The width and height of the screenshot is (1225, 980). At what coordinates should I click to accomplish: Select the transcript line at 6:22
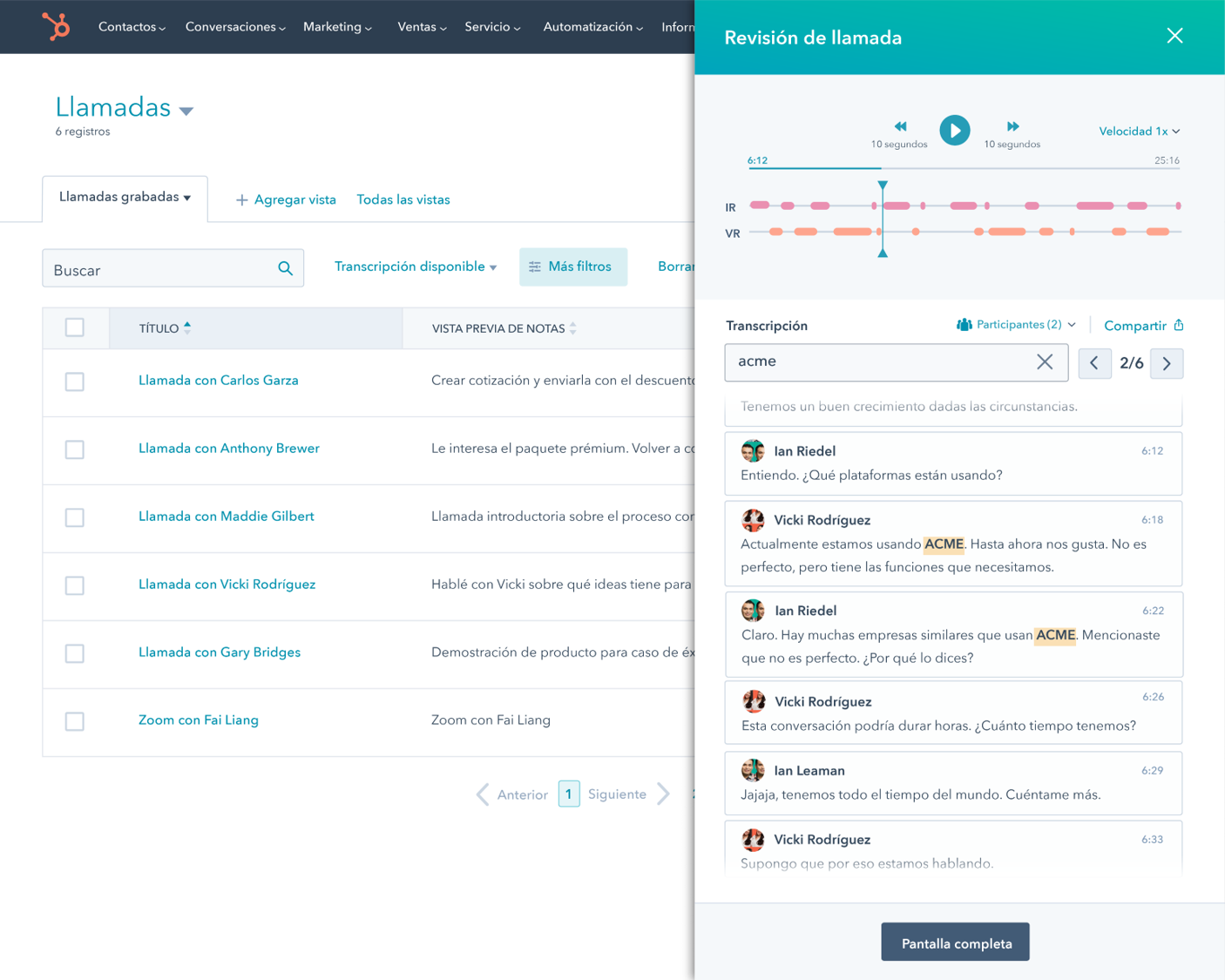coord(953,635)
